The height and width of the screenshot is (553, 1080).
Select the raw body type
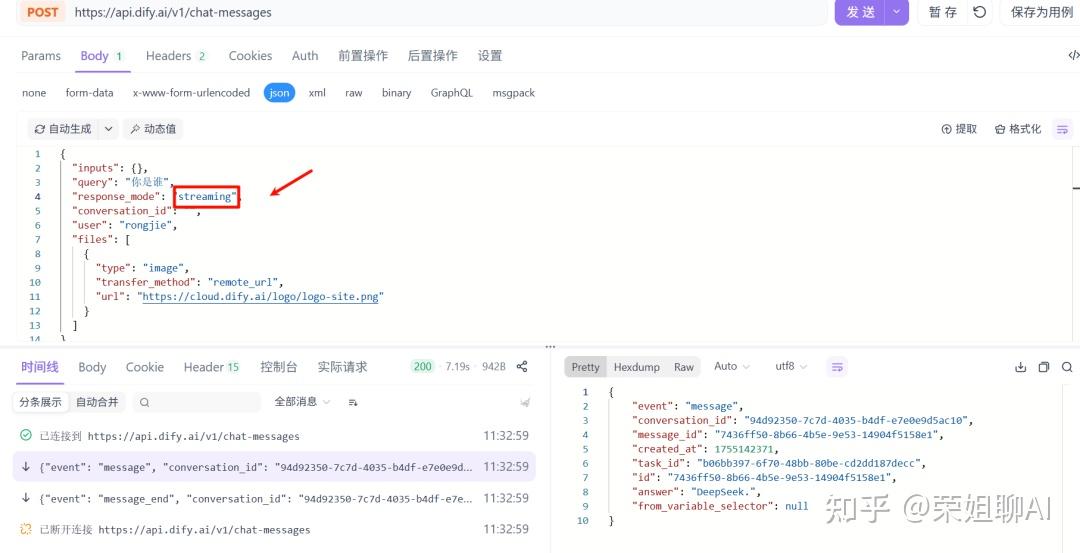[x=353, y=93]
